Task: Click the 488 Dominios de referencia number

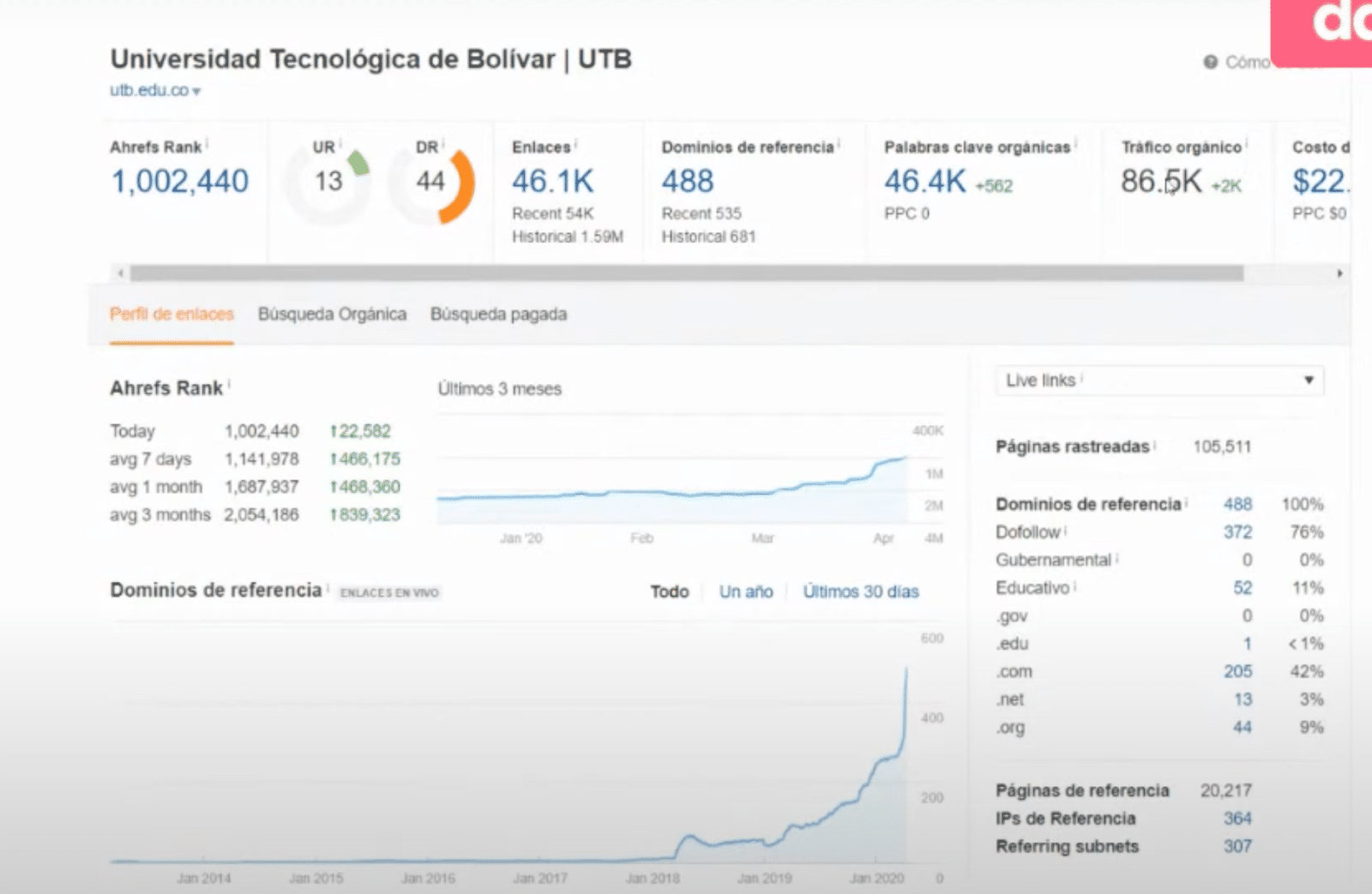Action: point(687,182)
